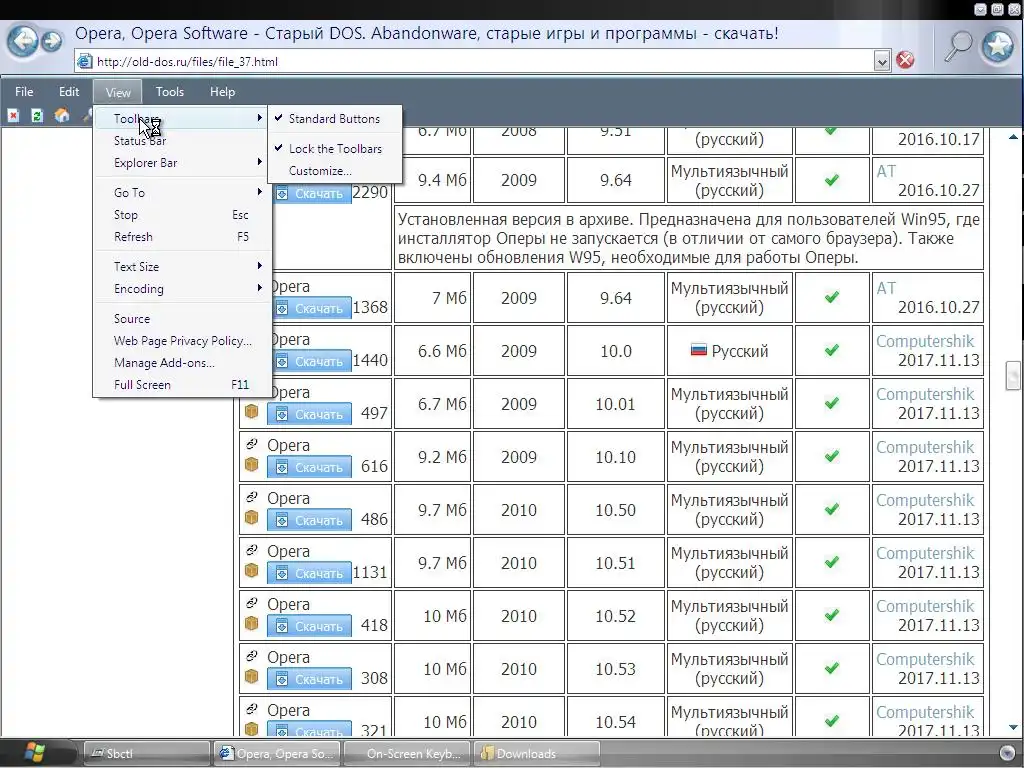
Task: Open Favorites with the star icon
Action: pos(998,46)
